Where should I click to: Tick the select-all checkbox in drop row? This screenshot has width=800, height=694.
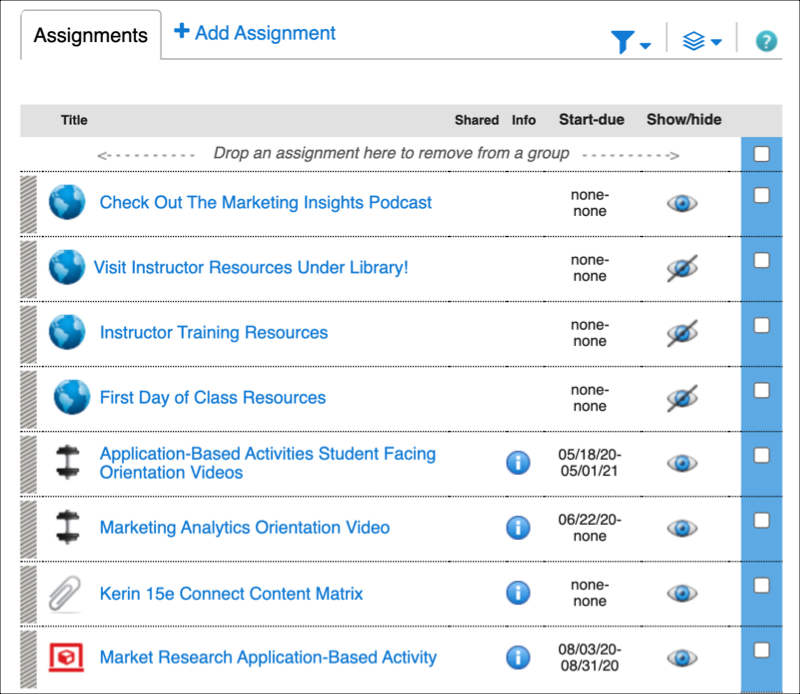point(762,154)
